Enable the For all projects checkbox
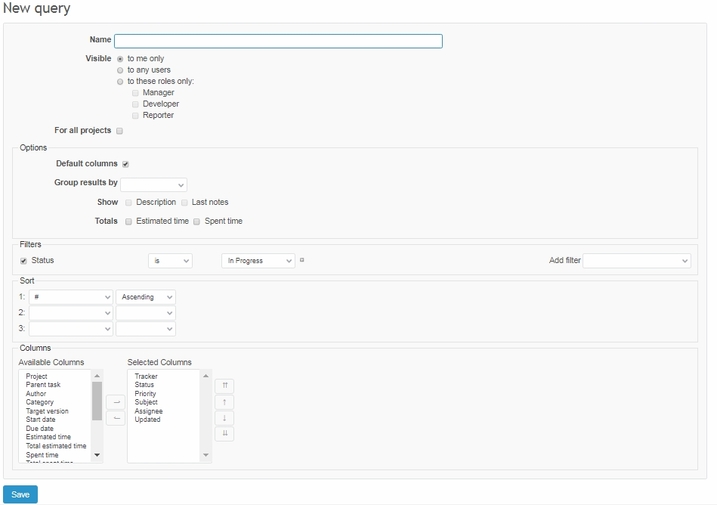This screenshot has height=505, width=717. (120, 131)
